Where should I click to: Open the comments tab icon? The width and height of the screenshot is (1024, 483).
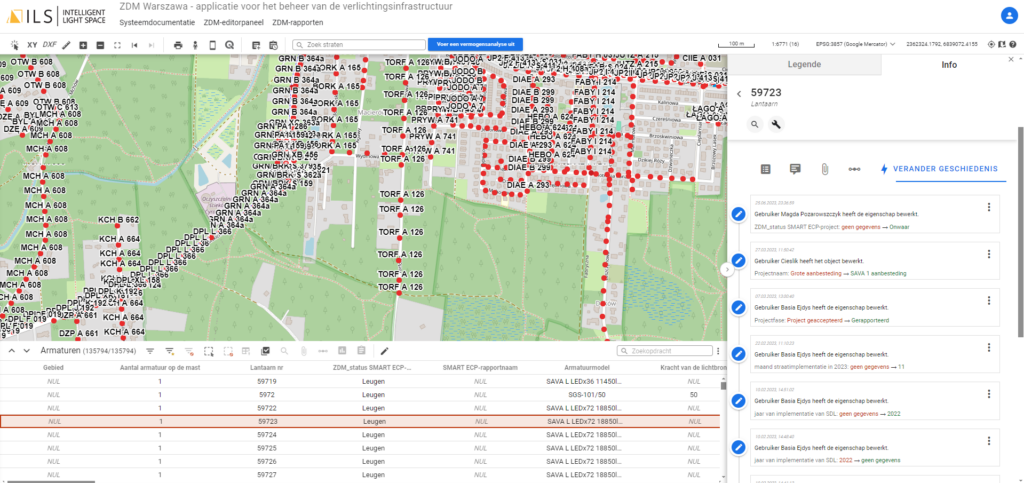pyautogui.click(x=795, y=169)
